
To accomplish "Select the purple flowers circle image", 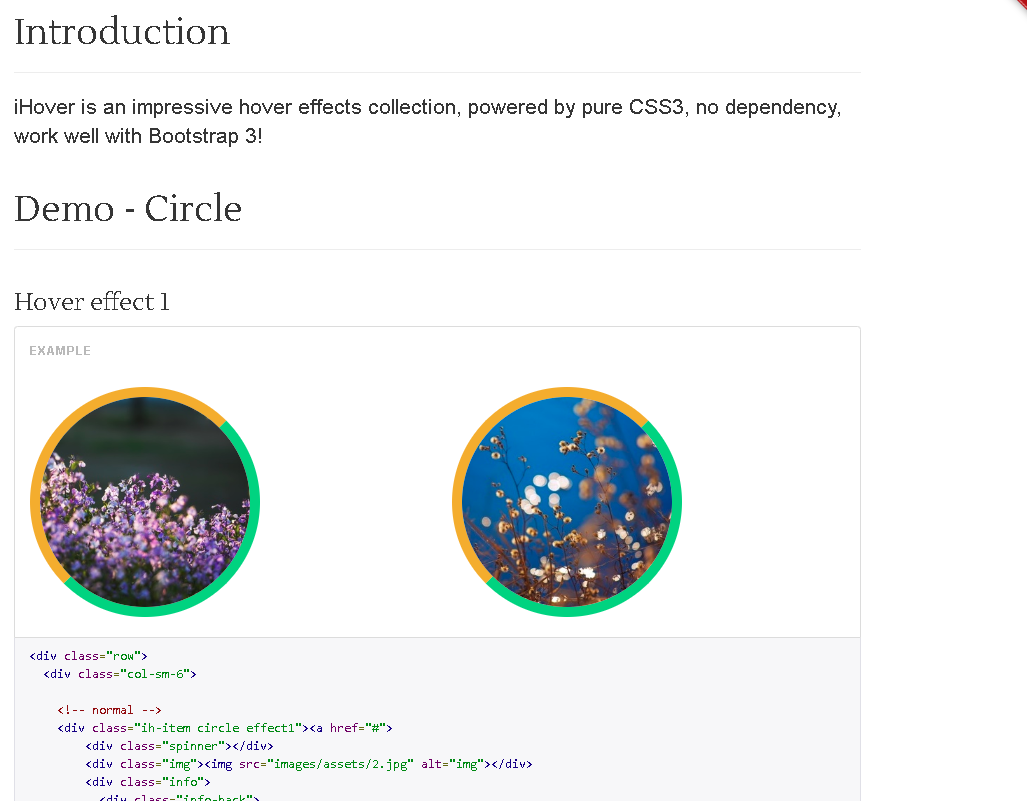I will pyautogui.click(x=145, y=501).
